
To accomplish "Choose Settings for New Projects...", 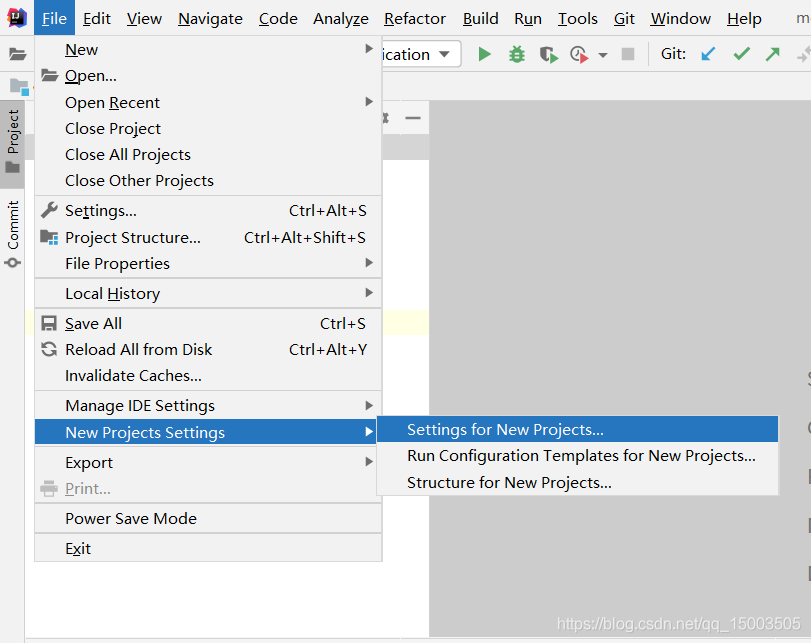I will (x=577, y=429).
